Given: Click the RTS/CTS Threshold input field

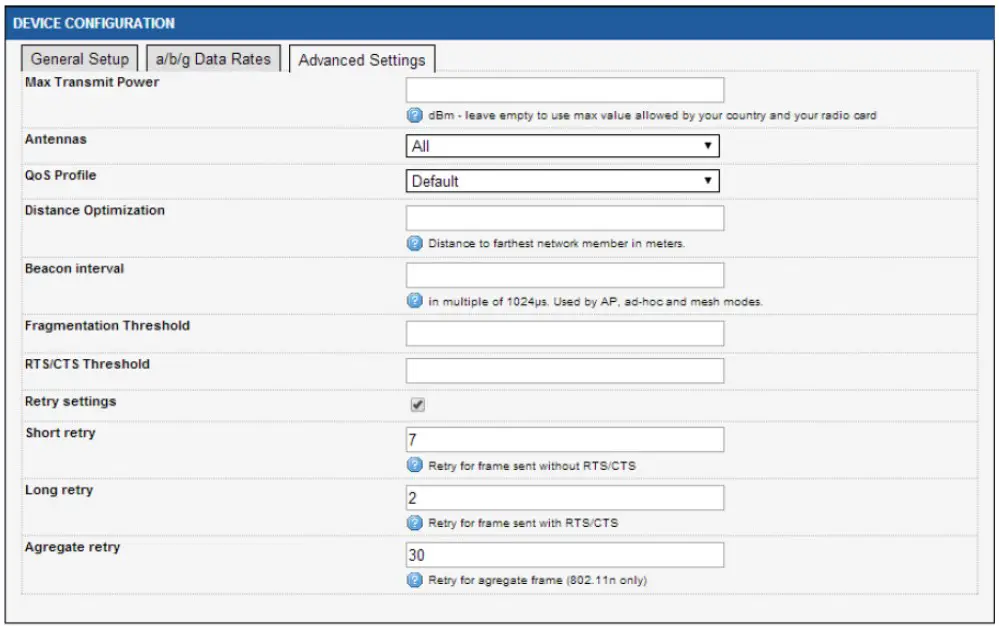Looking at the screenshot, I should point(565,371).
